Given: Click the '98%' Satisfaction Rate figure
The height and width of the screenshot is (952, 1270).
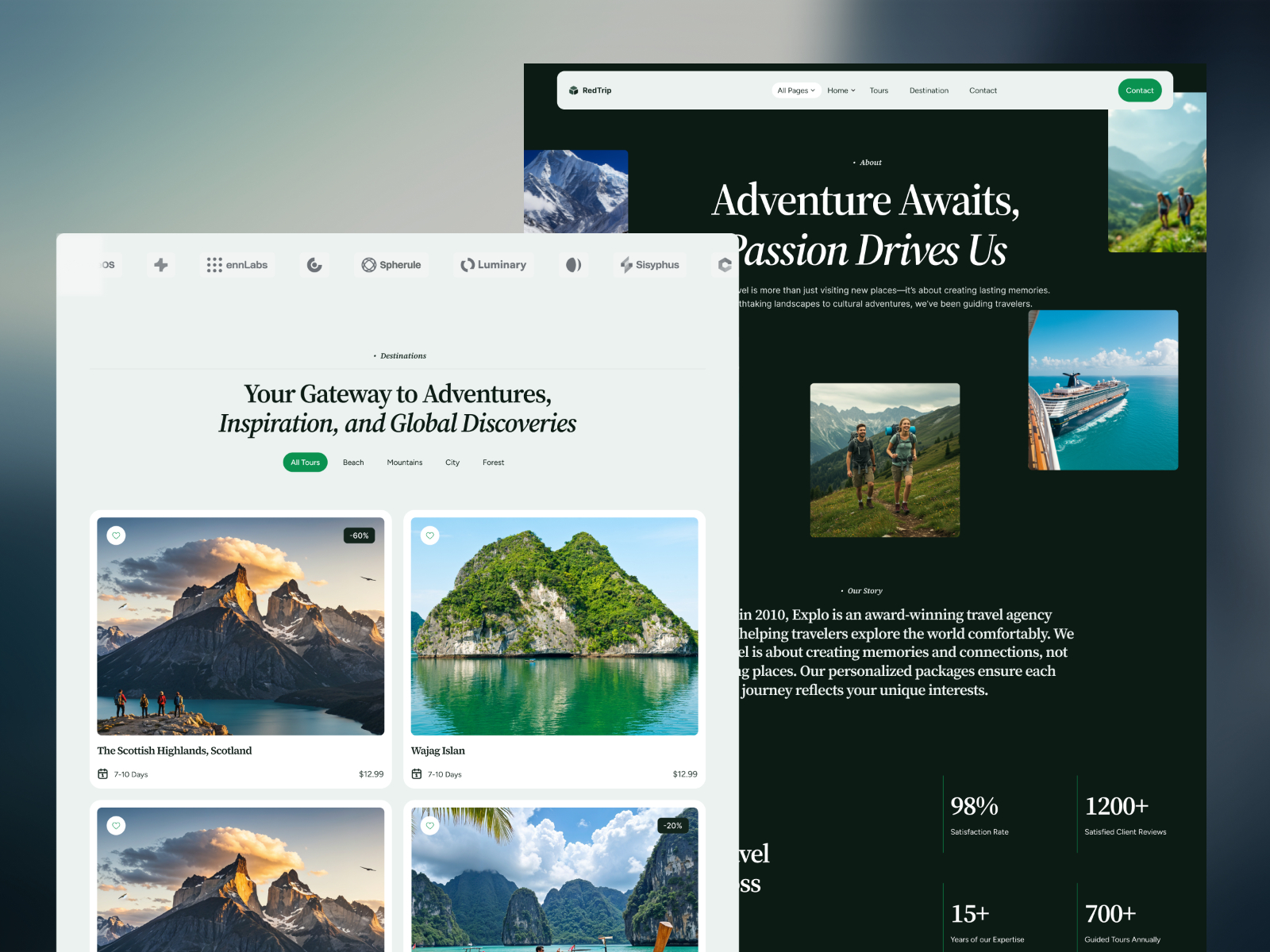Looking at the screenshot, I should (975, 806).
